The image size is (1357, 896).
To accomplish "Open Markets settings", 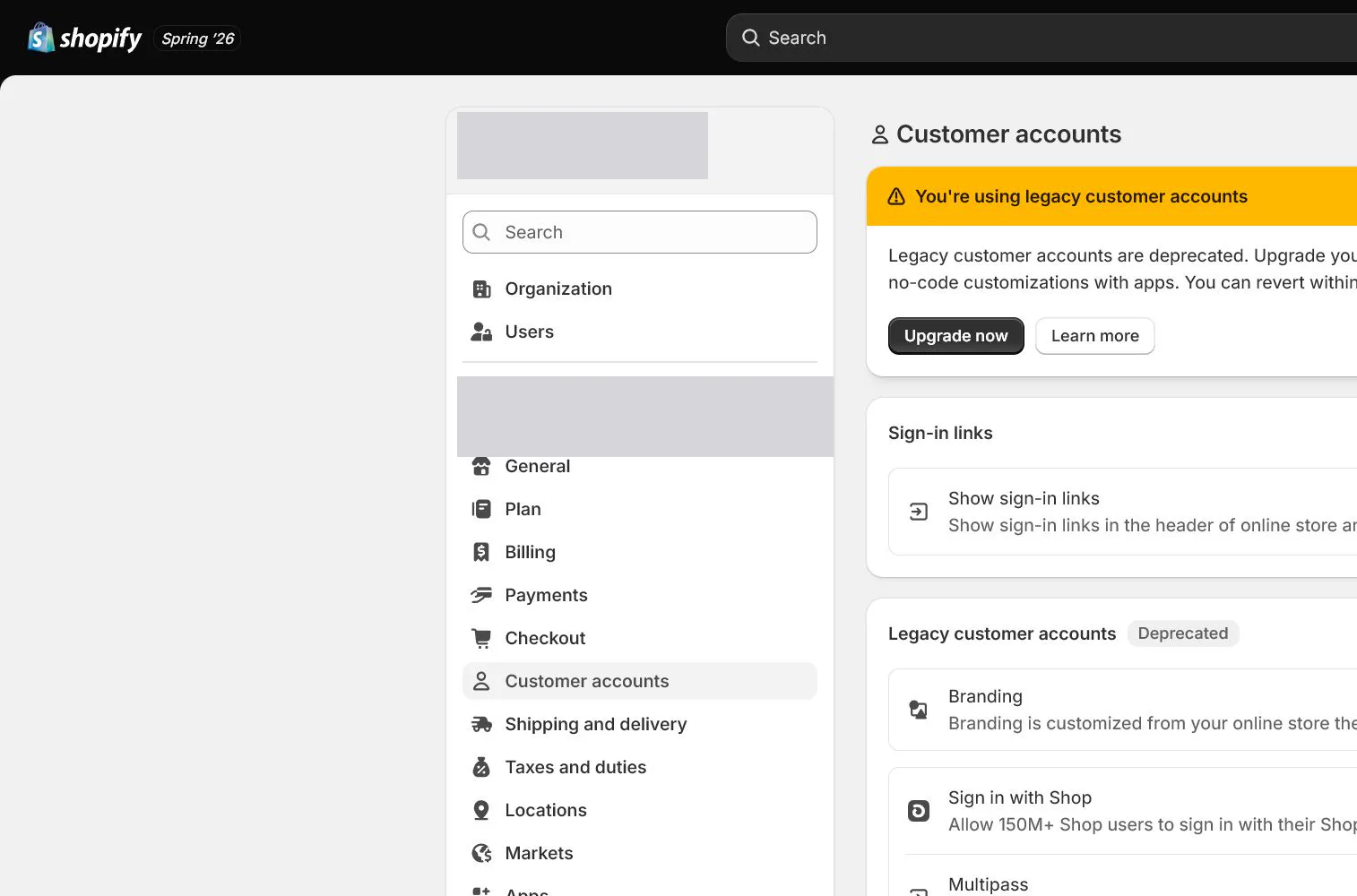I will [x=640, y=853].
